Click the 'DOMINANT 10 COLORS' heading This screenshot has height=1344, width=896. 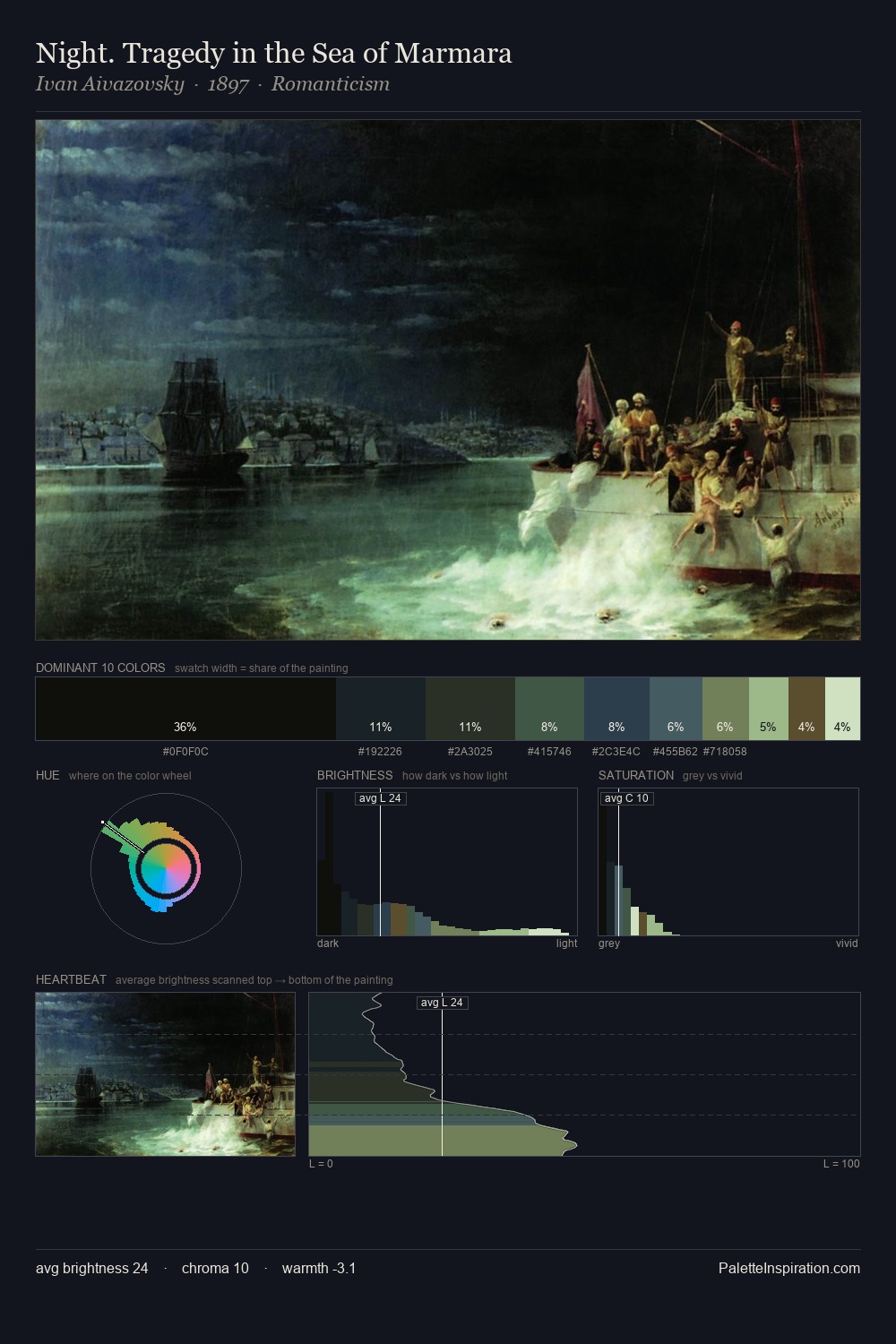point(100,668)
